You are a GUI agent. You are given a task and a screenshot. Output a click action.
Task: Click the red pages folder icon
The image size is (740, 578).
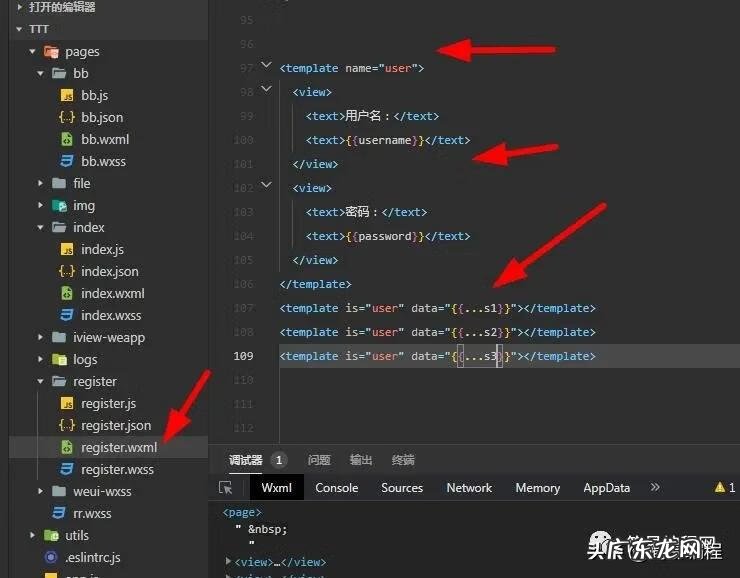51,52
